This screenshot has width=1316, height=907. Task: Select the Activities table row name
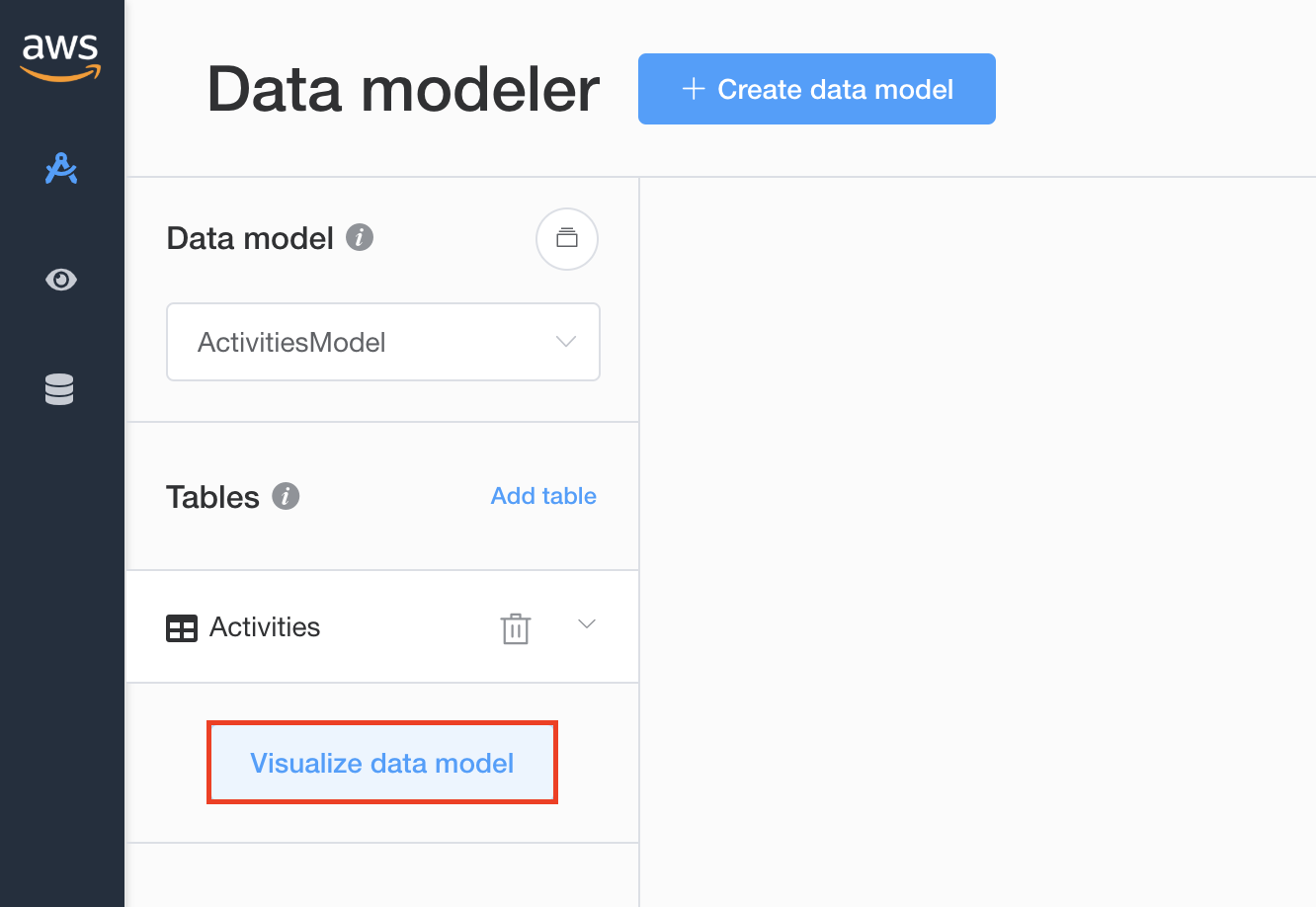point(265,627)
